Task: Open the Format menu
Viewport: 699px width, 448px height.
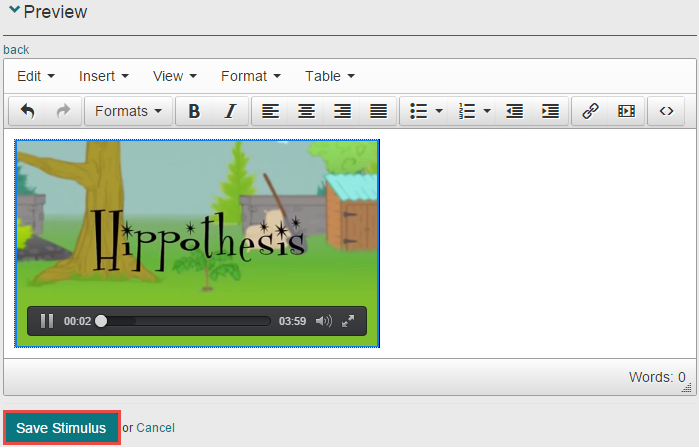Action: [251, 76]
